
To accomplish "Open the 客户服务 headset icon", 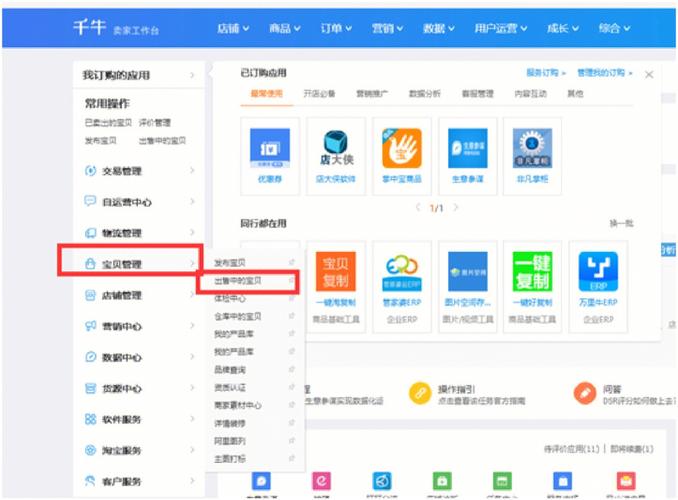I will tap(90, 481).
